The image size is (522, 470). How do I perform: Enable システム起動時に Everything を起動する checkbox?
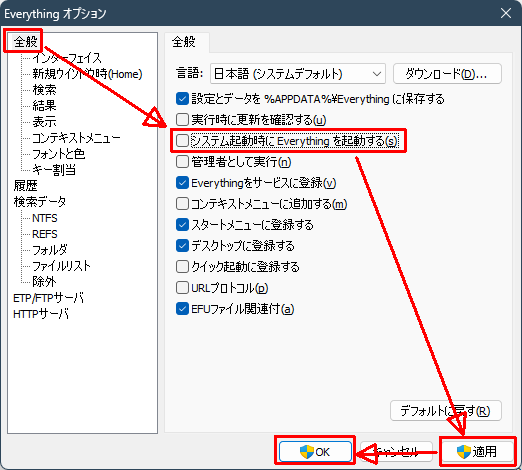point(182,141)
